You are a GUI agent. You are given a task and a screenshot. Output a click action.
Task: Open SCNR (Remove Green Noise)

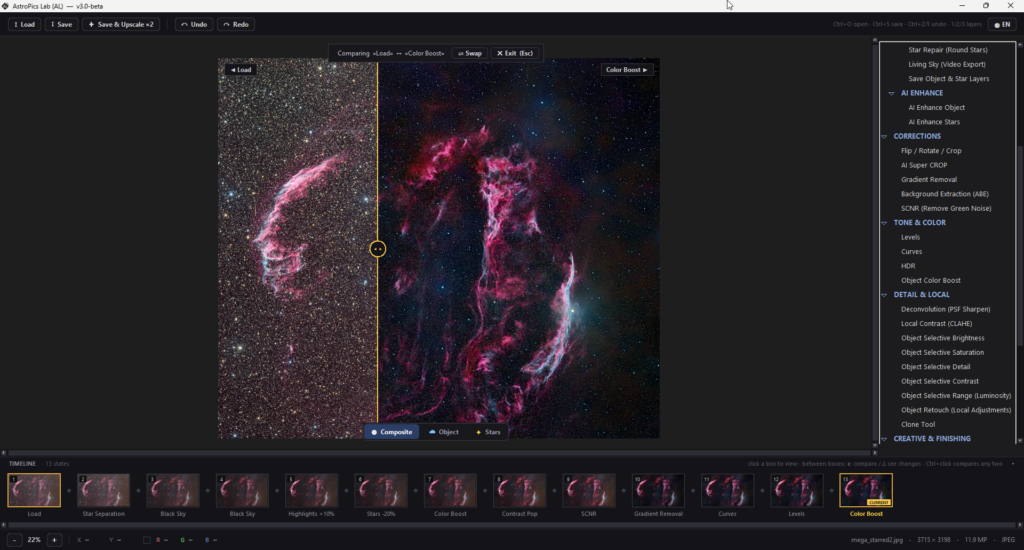946,208
